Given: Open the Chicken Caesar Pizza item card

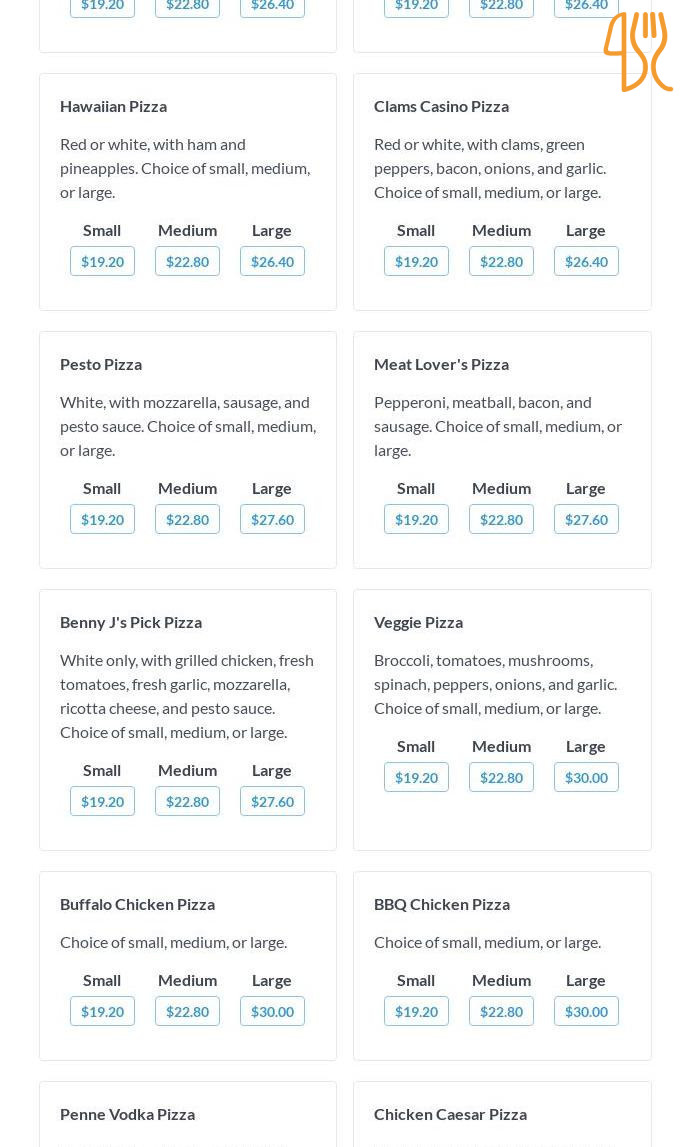Looking at the screenshot, I should coord(502,1114).
